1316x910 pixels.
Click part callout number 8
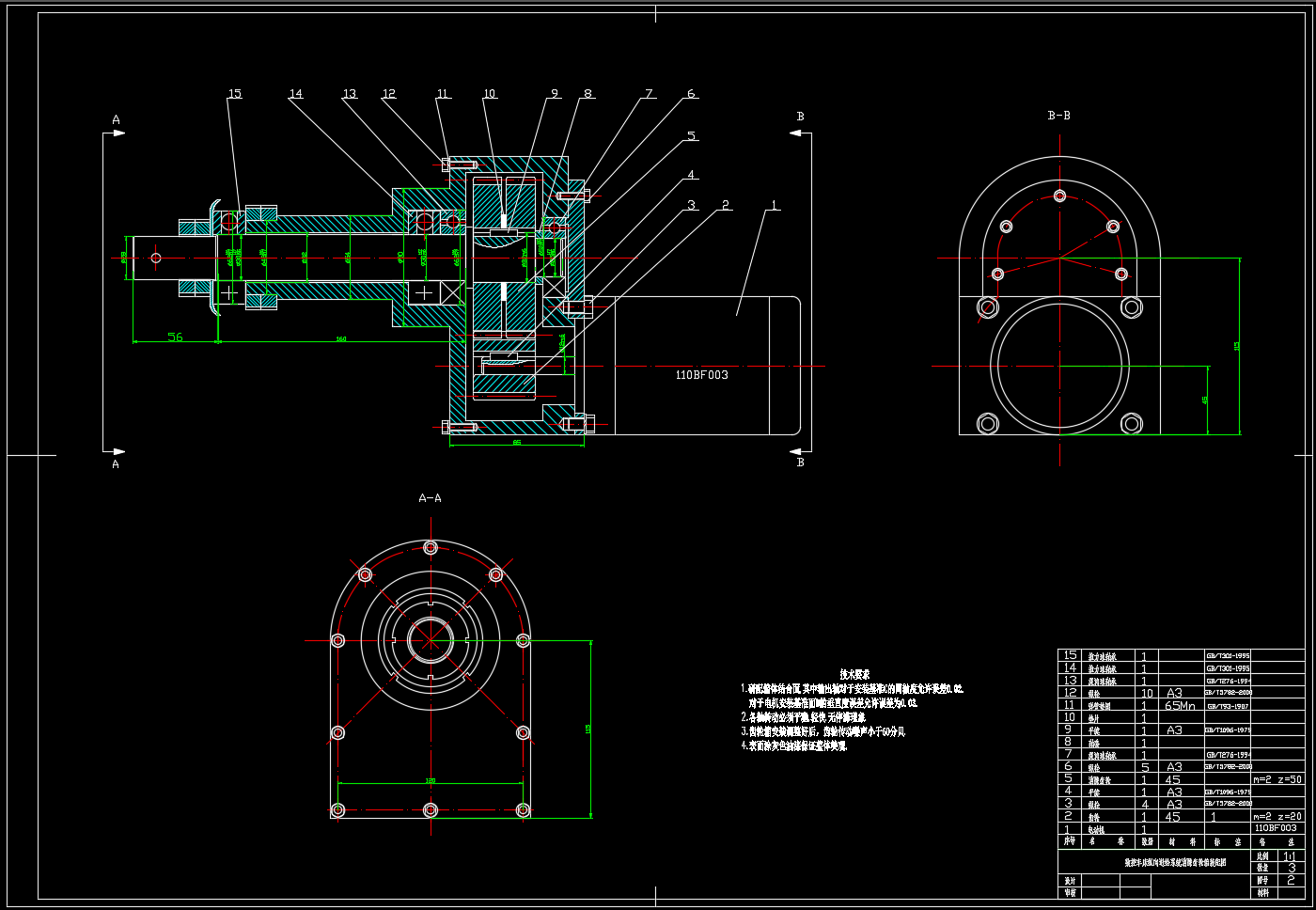(587, 94)
